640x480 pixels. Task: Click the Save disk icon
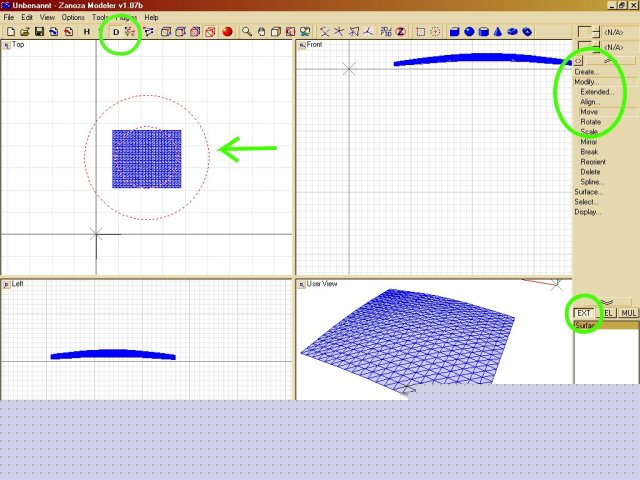pyautogui.click(x=38, y=32)
